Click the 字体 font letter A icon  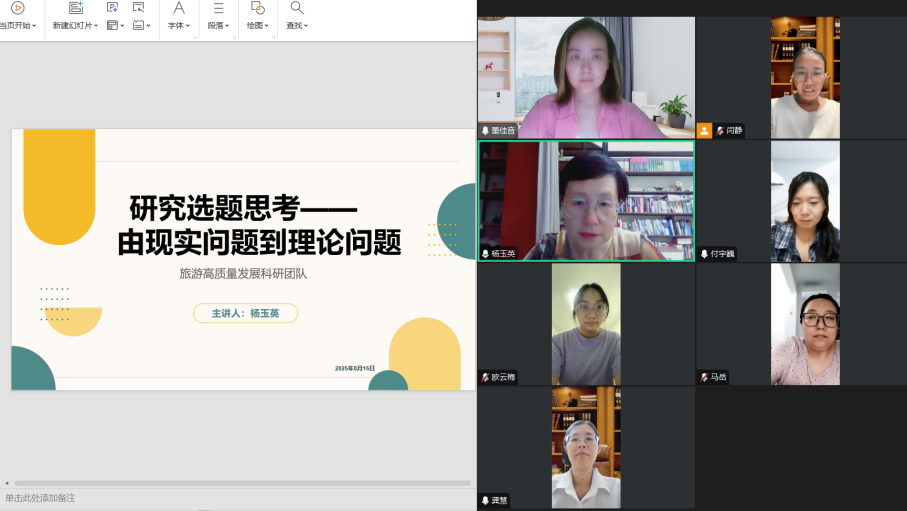click(x=179, y=8)
